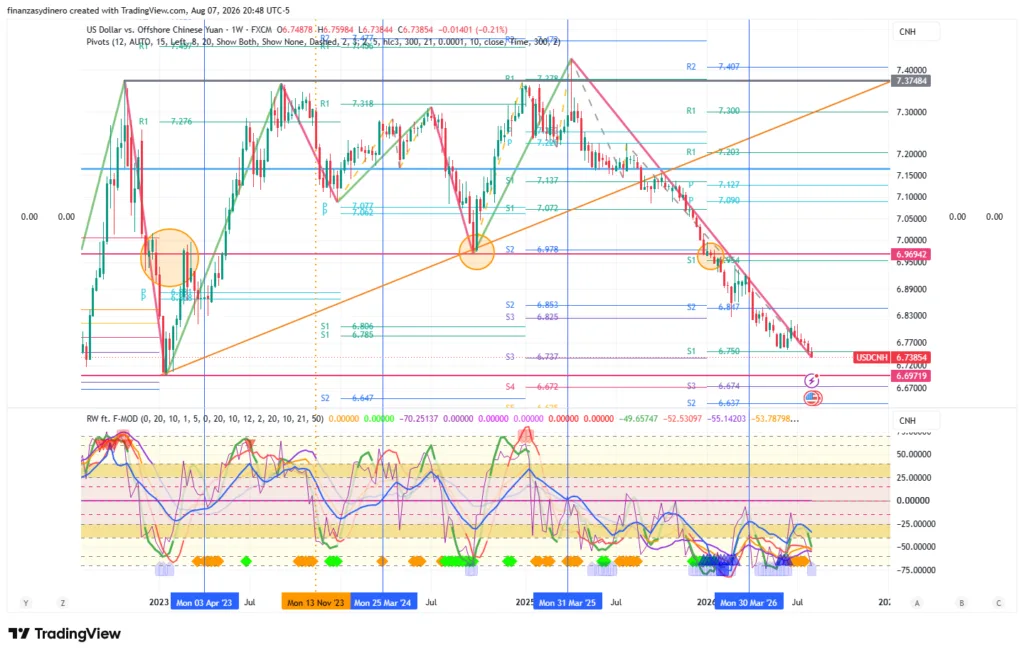Click the R2 7.407 pivot label

pos(712,67)
